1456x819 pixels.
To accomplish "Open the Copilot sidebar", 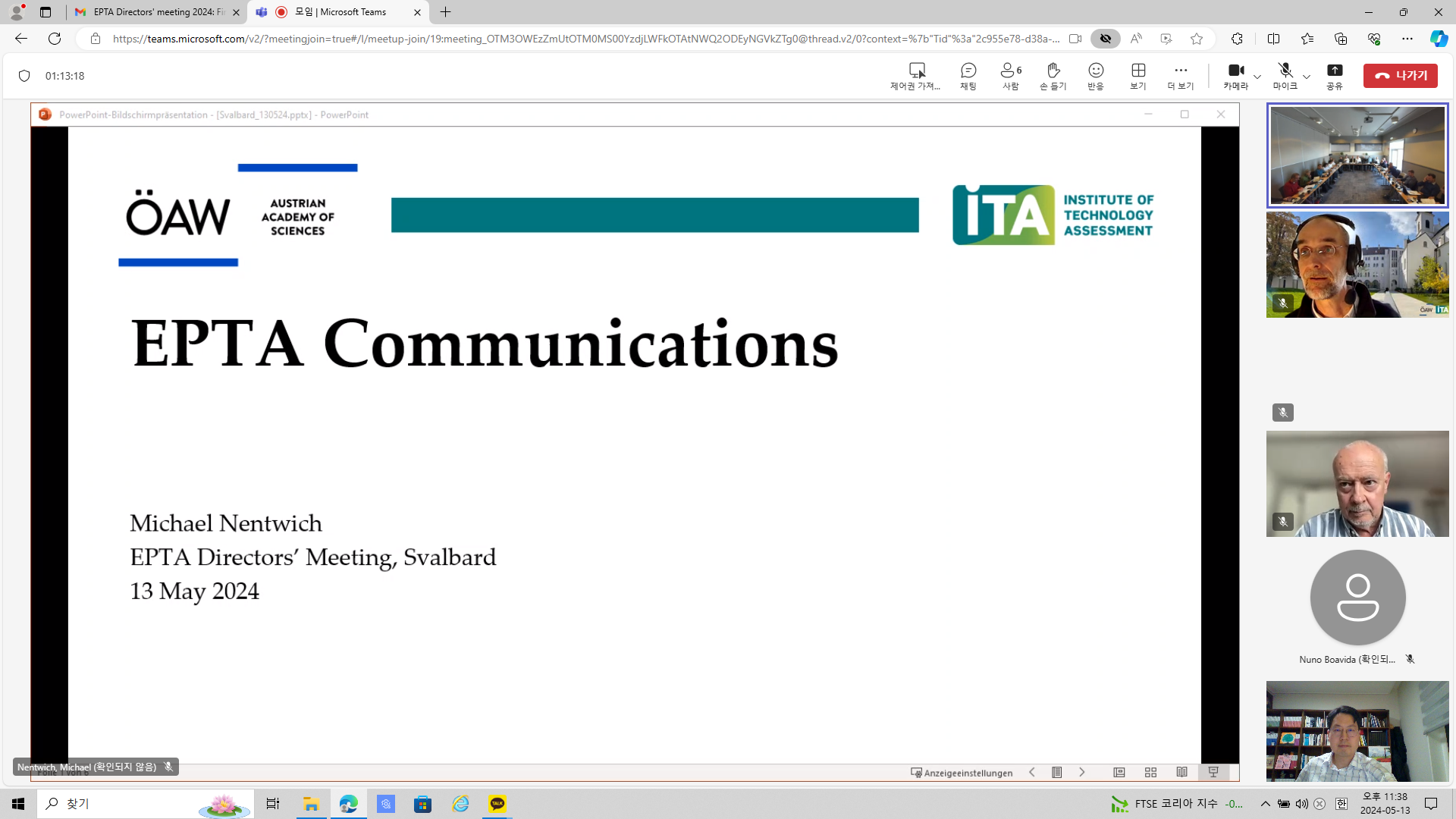I will (1439, 39).
